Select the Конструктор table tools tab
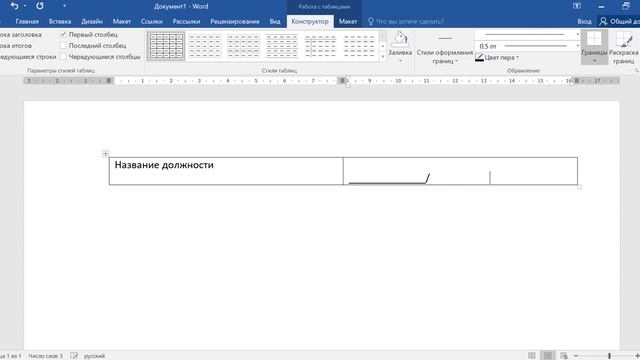Image resolution: width=640 pixels, height=360 pixels. 310,21
